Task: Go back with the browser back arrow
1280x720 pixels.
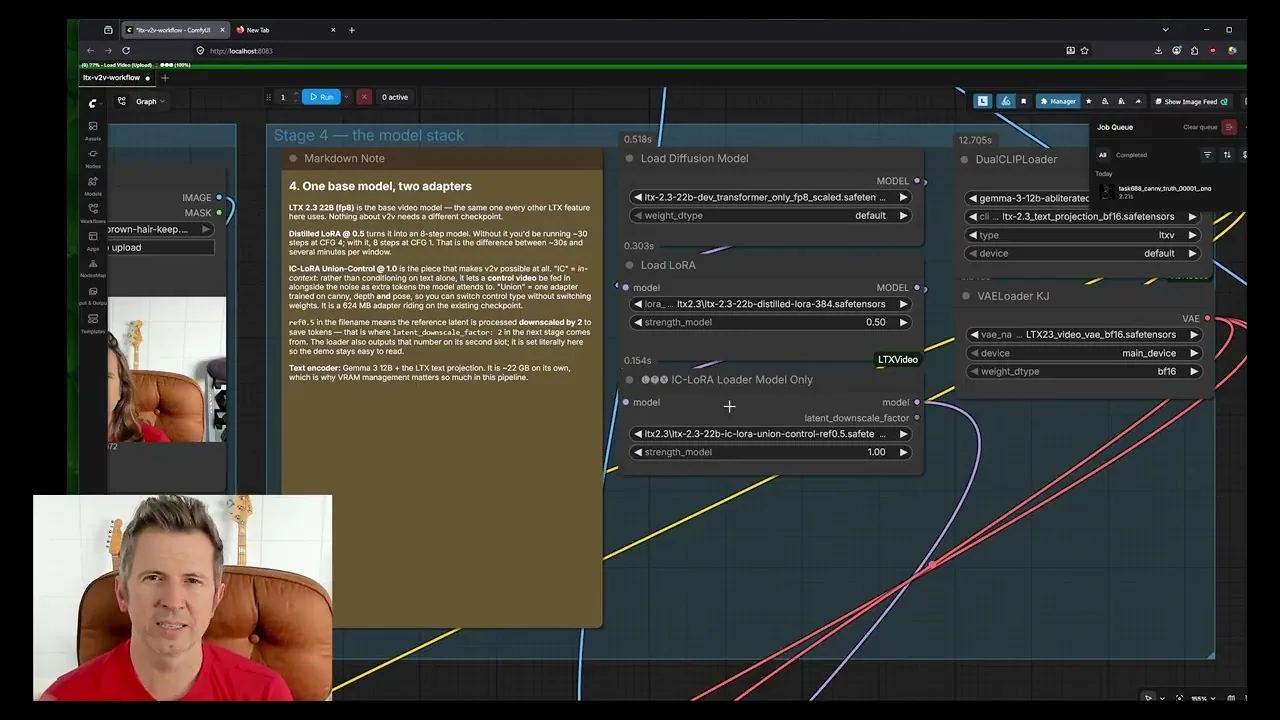Action: click(90, 50)
